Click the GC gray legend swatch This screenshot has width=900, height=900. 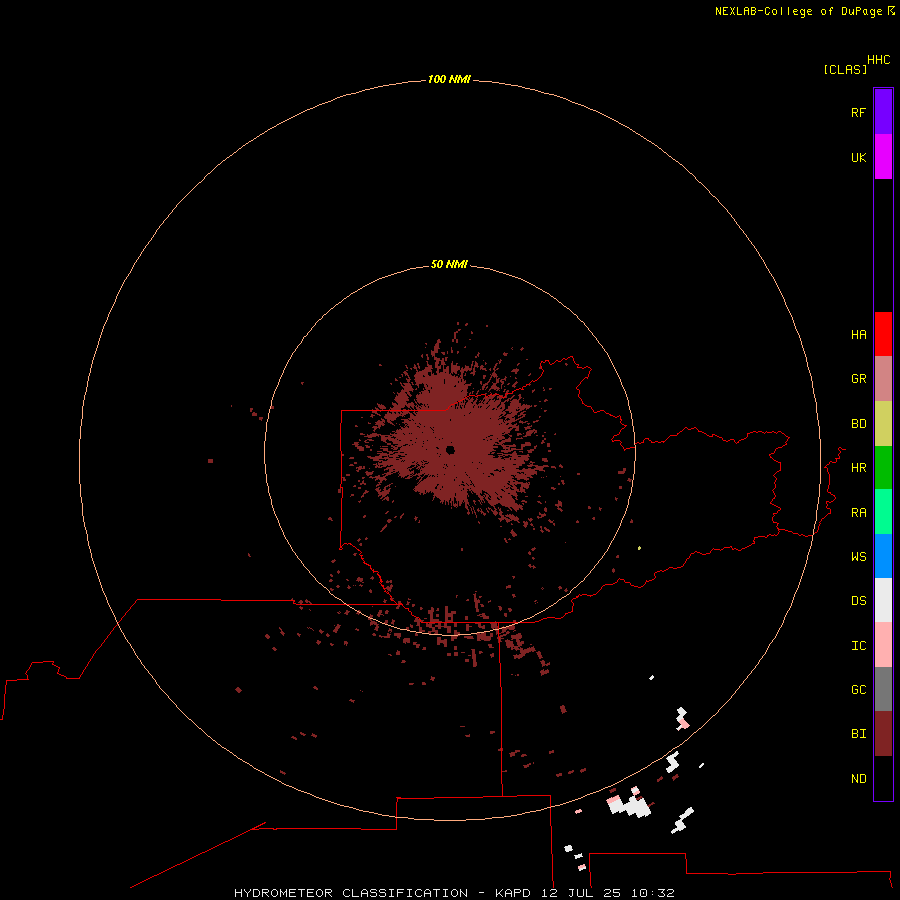(883, 689)
